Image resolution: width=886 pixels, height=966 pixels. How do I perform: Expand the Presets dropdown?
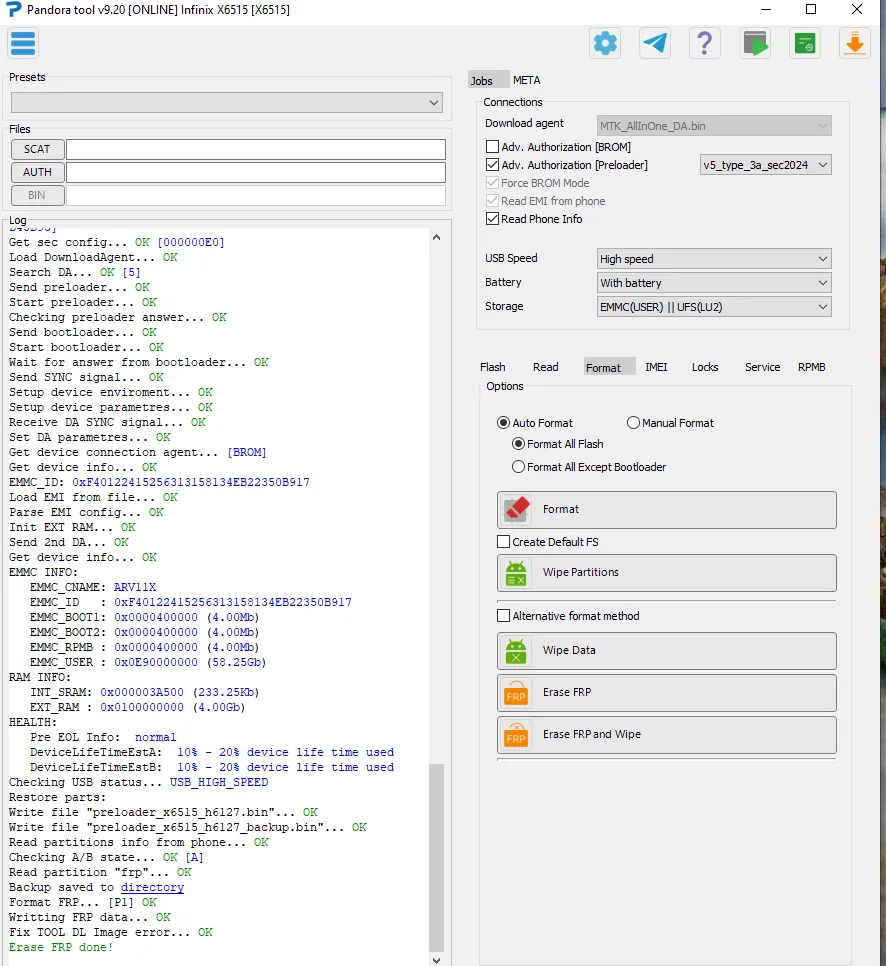(x=226, y=102)
